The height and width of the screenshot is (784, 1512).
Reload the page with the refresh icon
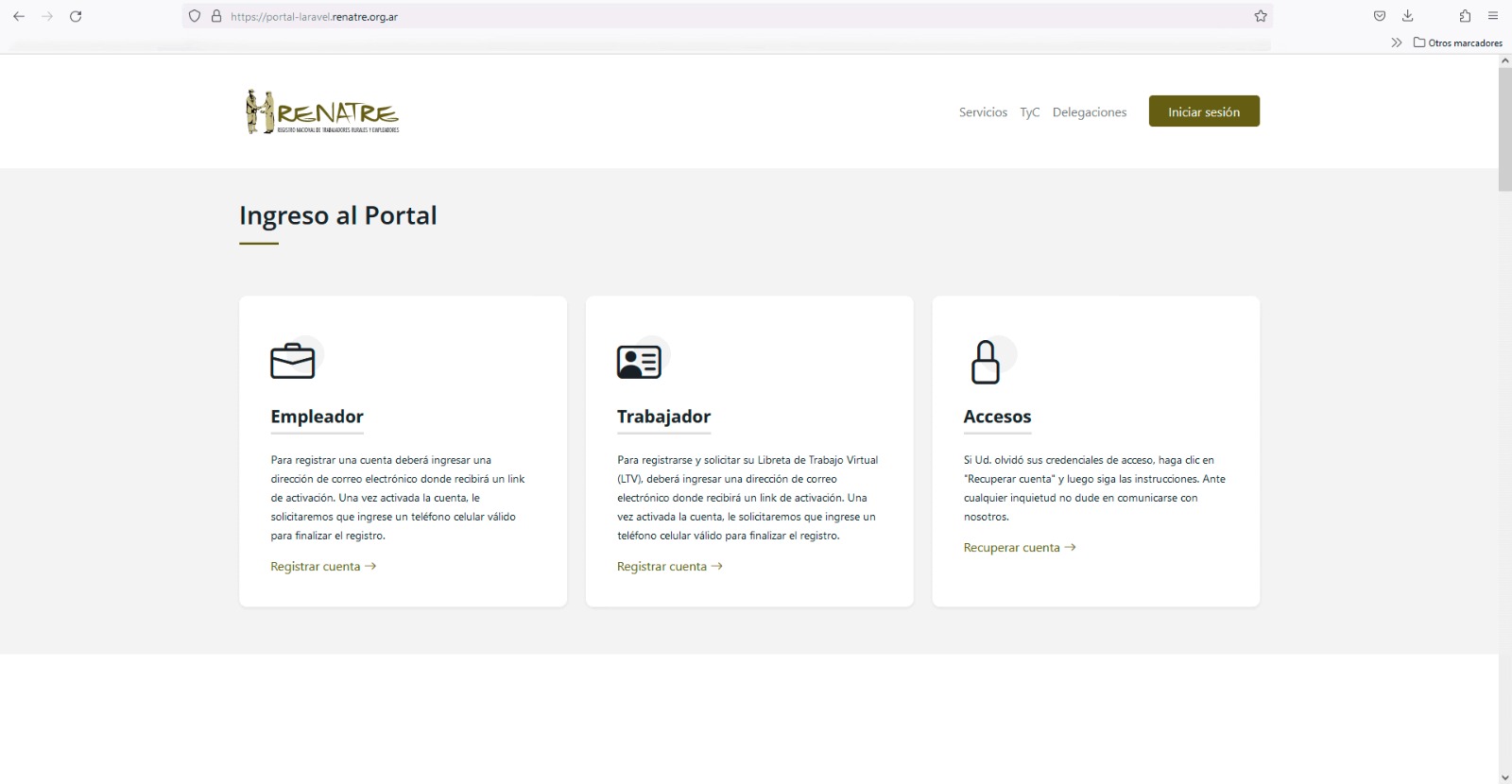click(76, 16)
